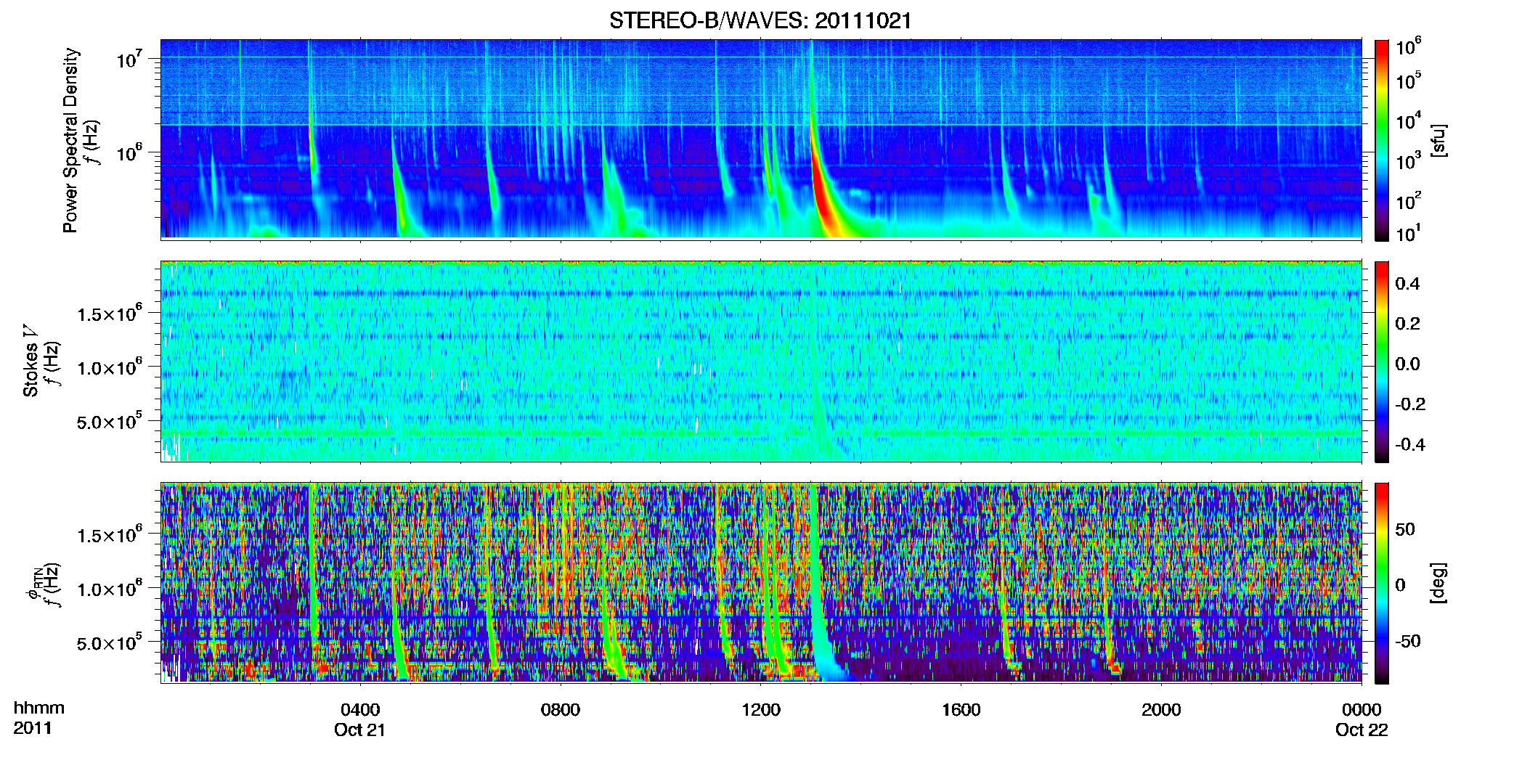1522x784 pixels.
Task: Click inside the Stokes V spectrogram panel
Action: tap(761, 361)
